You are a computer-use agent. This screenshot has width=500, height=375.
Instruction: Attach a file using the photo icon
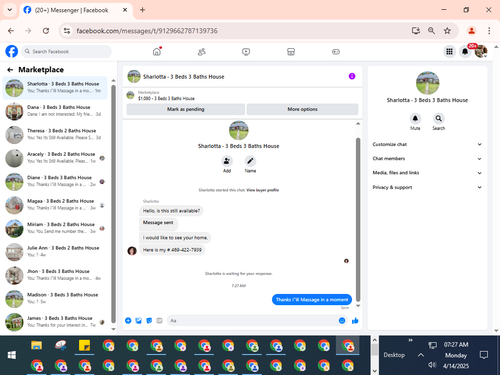coord(138,321)
